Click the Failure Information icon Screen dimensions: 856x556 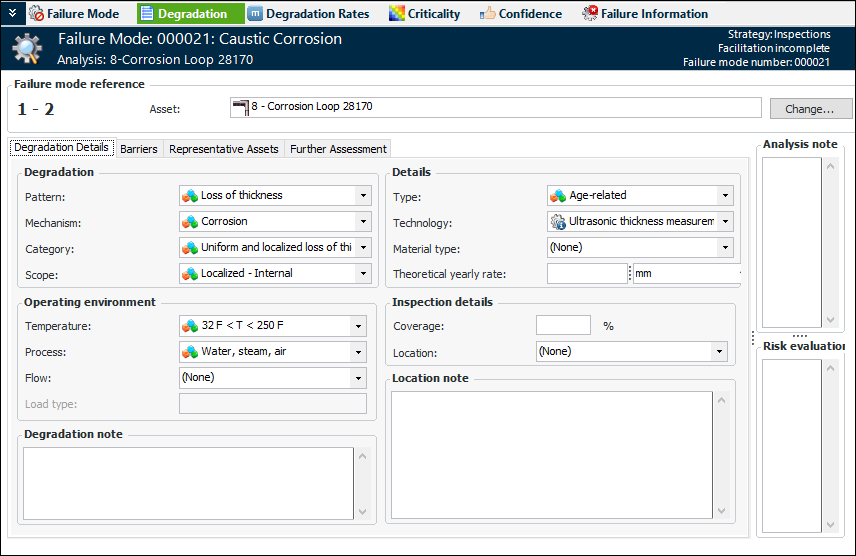point(590,14)
